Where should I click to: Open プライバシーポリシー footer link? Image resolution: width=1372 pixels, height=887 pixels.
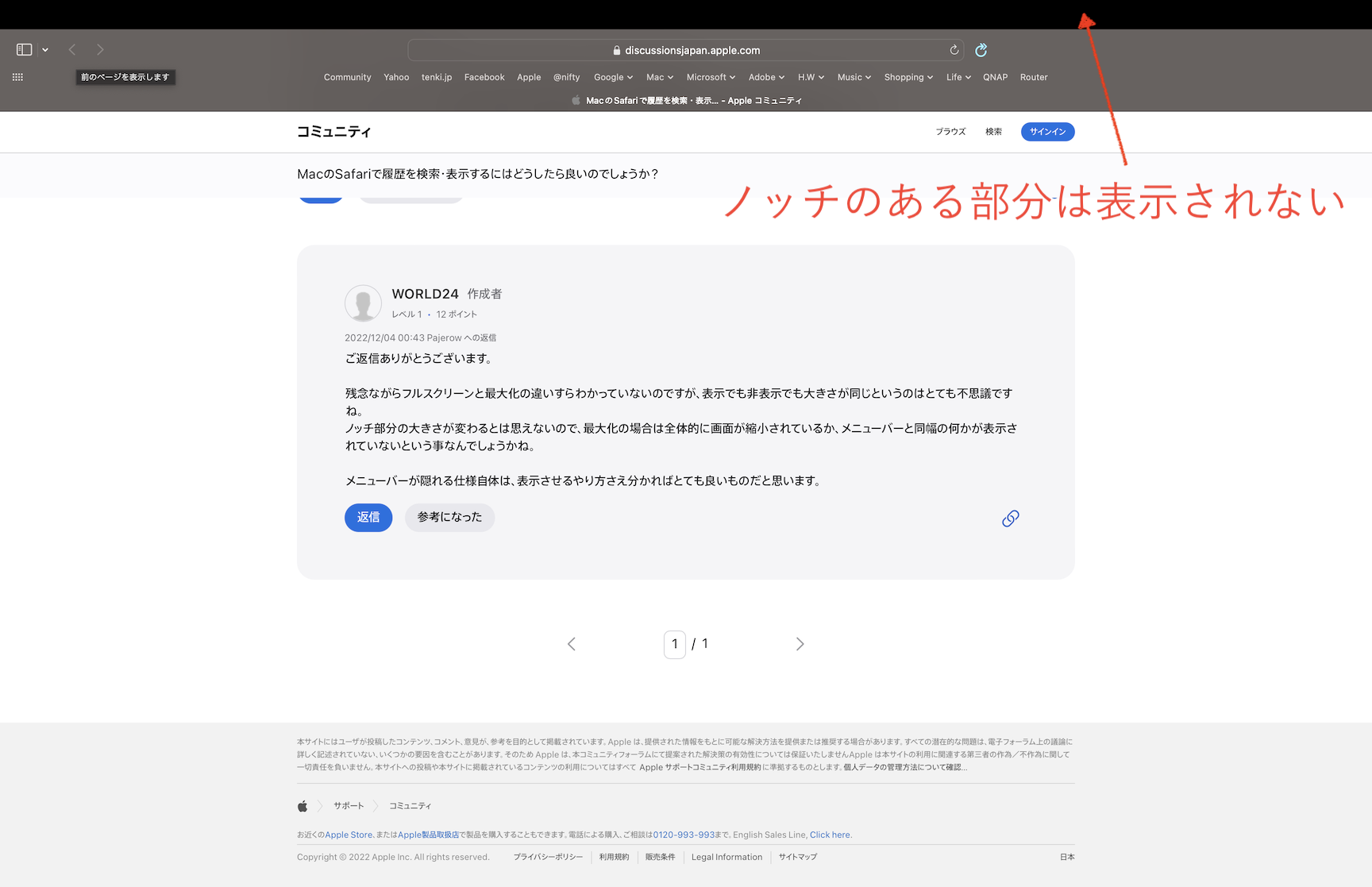548,857
